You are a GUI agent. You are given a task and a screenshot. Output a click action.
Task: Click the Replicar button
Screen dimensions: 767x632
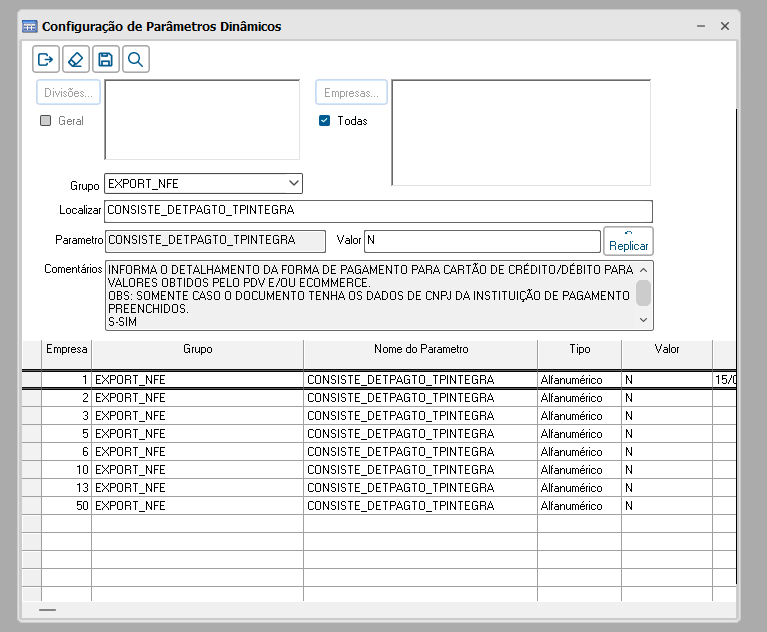[629, 241]
